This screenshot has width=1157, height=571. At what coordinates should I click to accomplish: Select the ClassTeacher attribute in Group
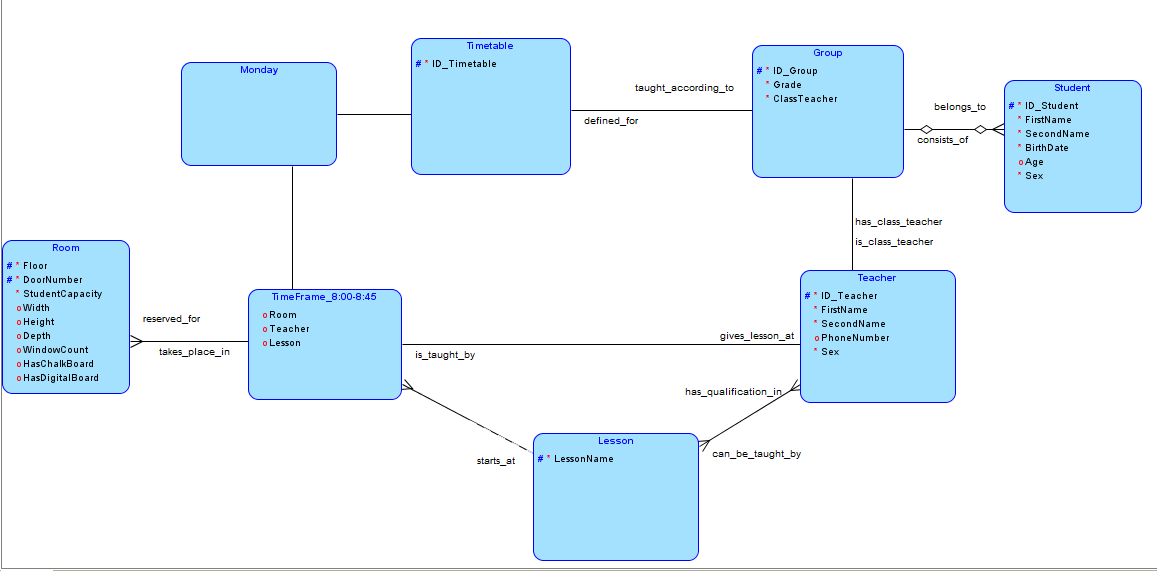[805, 99]
